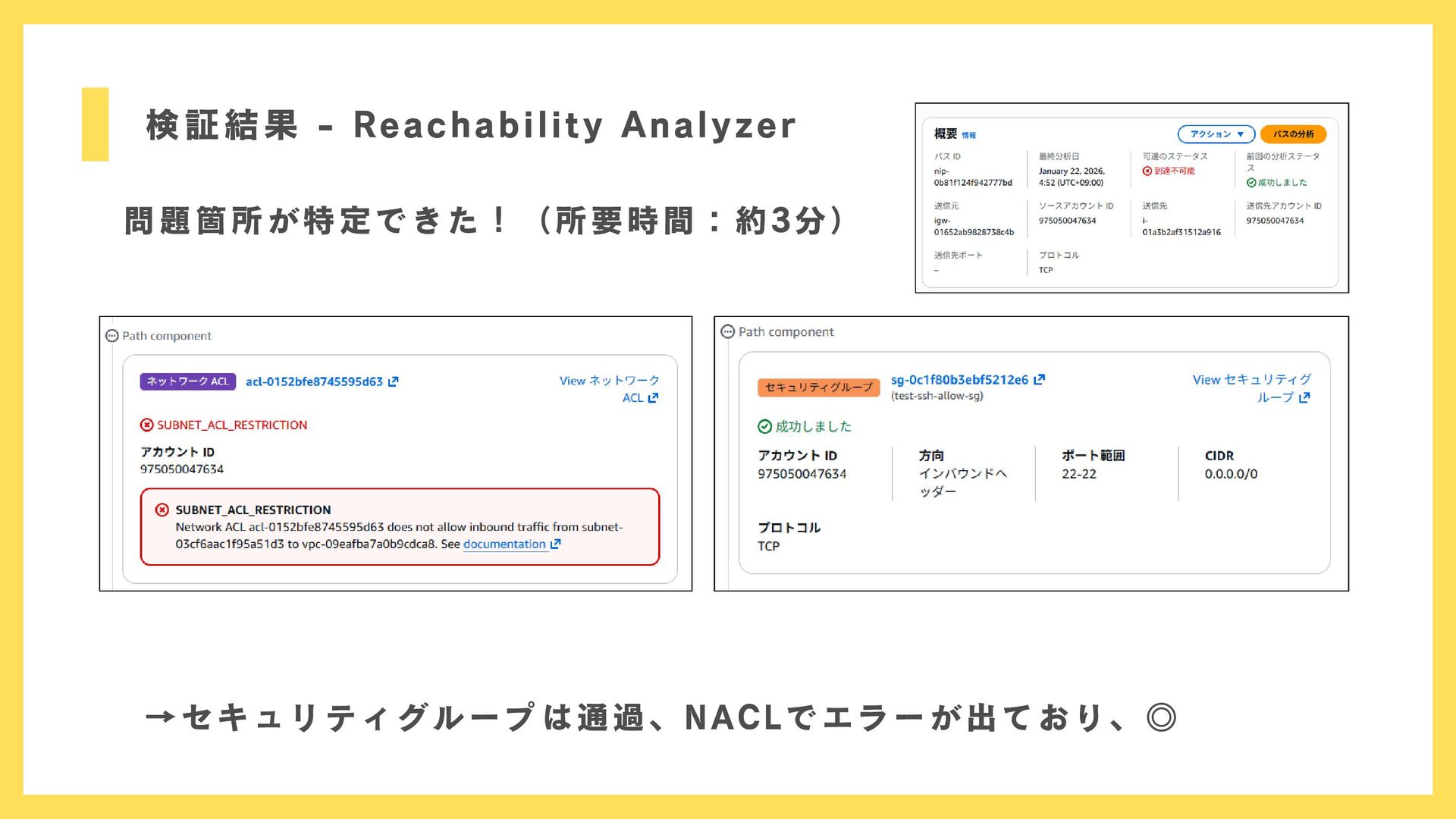Click the purple ネットワーク ACL badge
The width and height of the screenshot is (1456, 819).
[187, 381]
